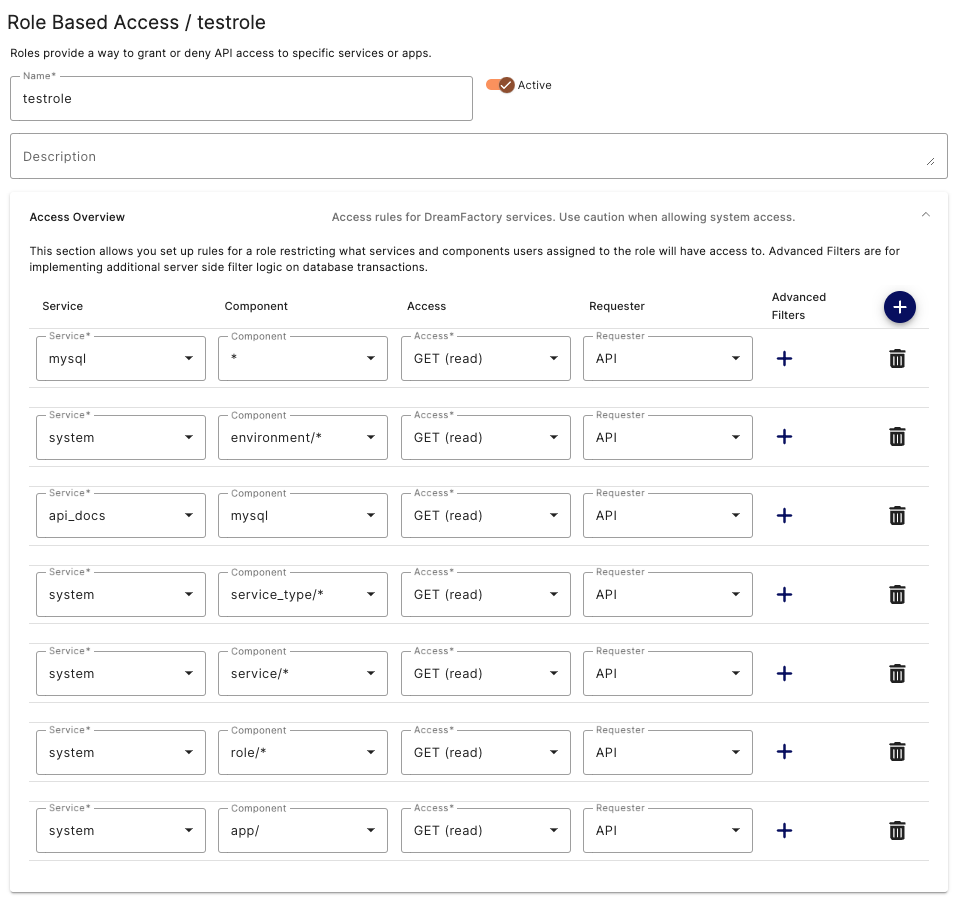The width and height of the screenshot is (957, 900).
Task: Delete the app/ component rule
Action: tap(897, 831)
